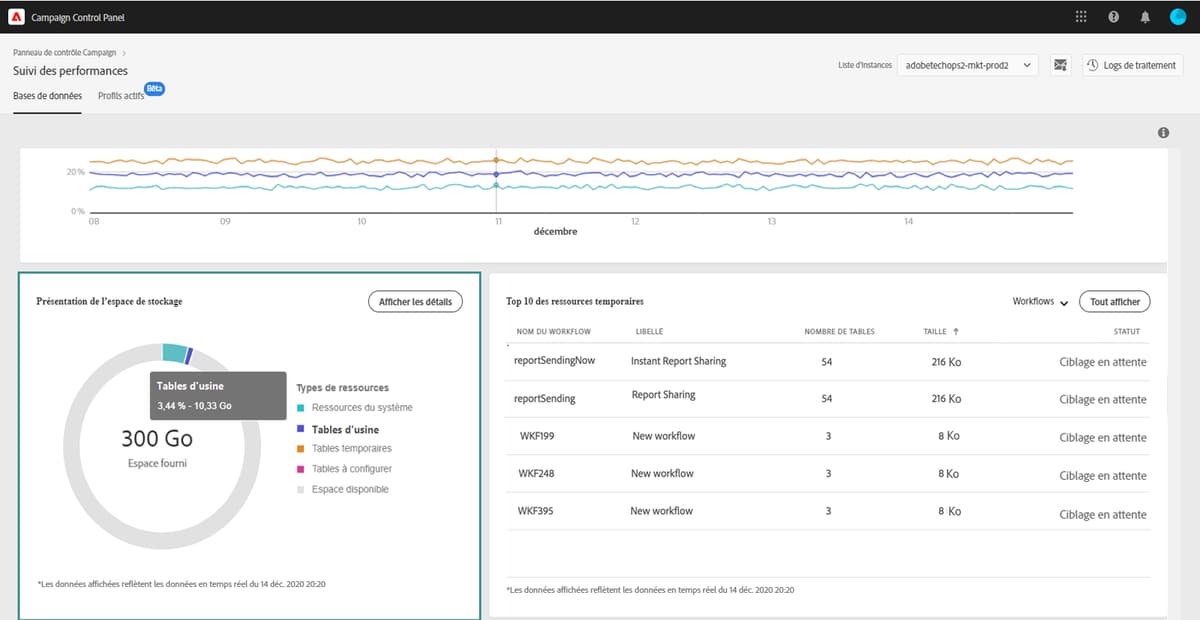
Task: Click the user avatar in top-right corner
Action: pos(1178,16)
